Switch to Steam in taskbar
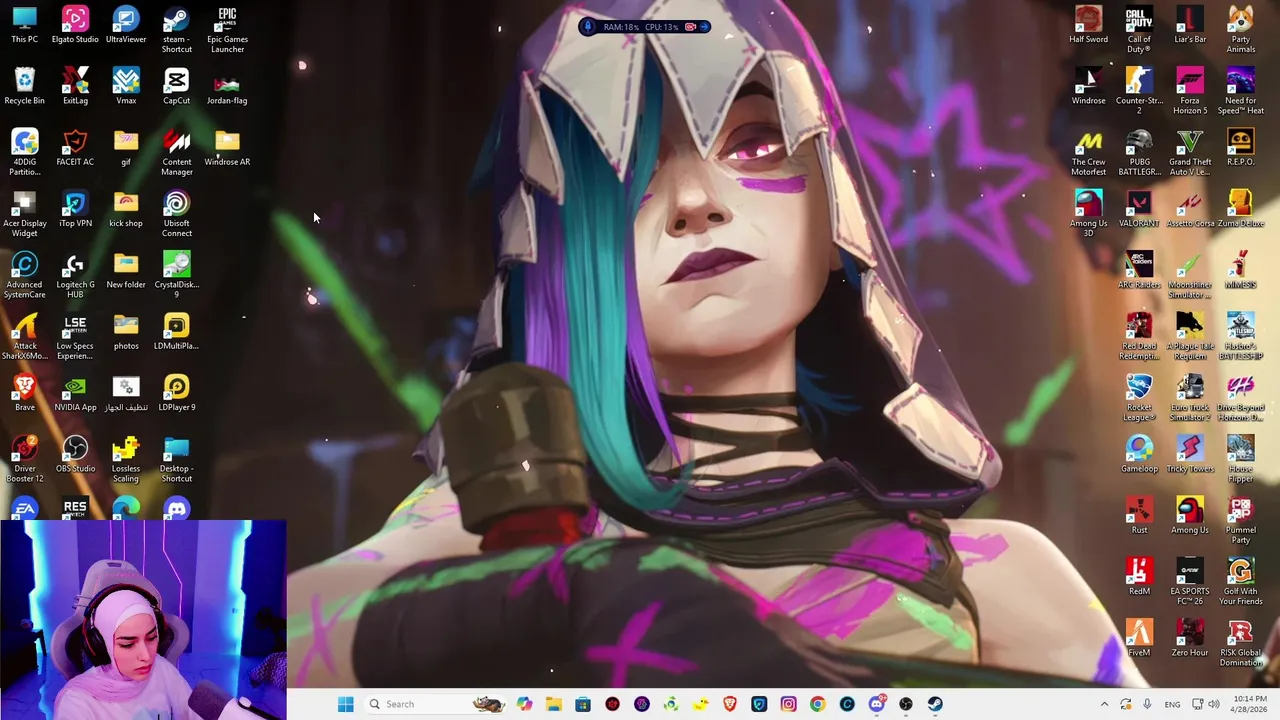1280x720 pixels. pos(935,704)
